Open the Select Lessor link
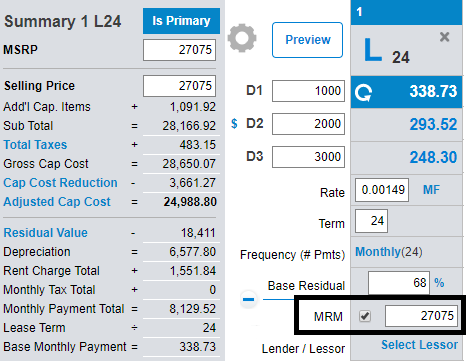The image size is (466, 361). 419,345
